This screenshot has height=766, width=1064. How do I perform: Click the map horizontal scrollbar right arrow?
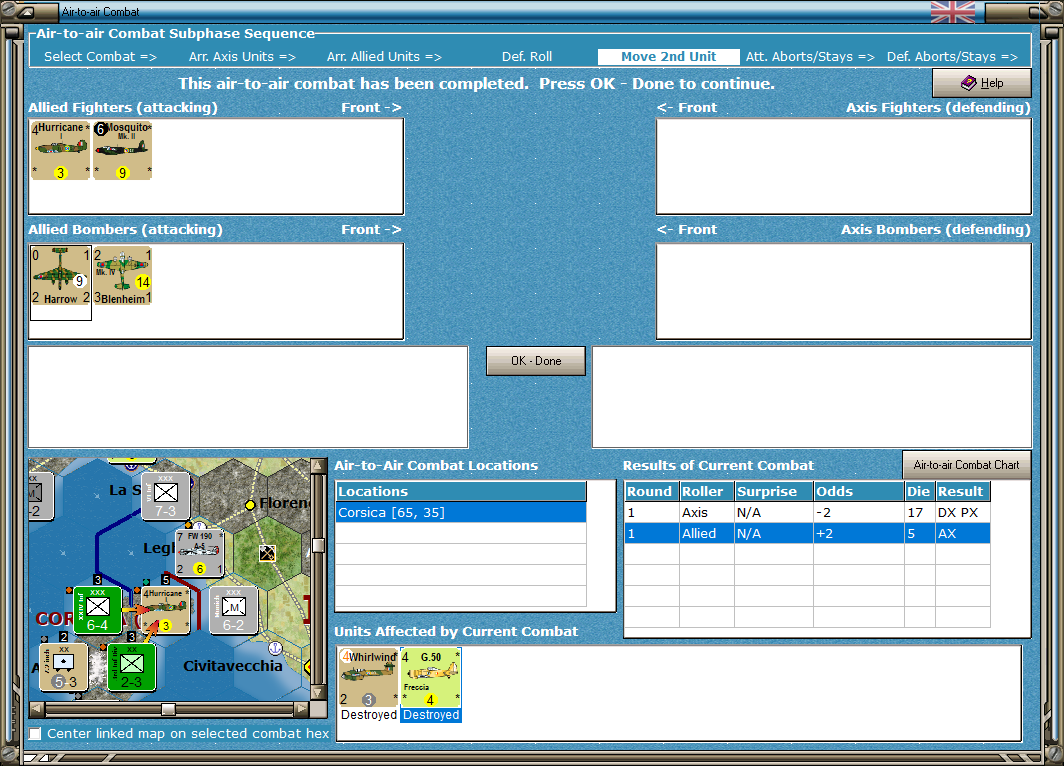[x=301, y=709]
